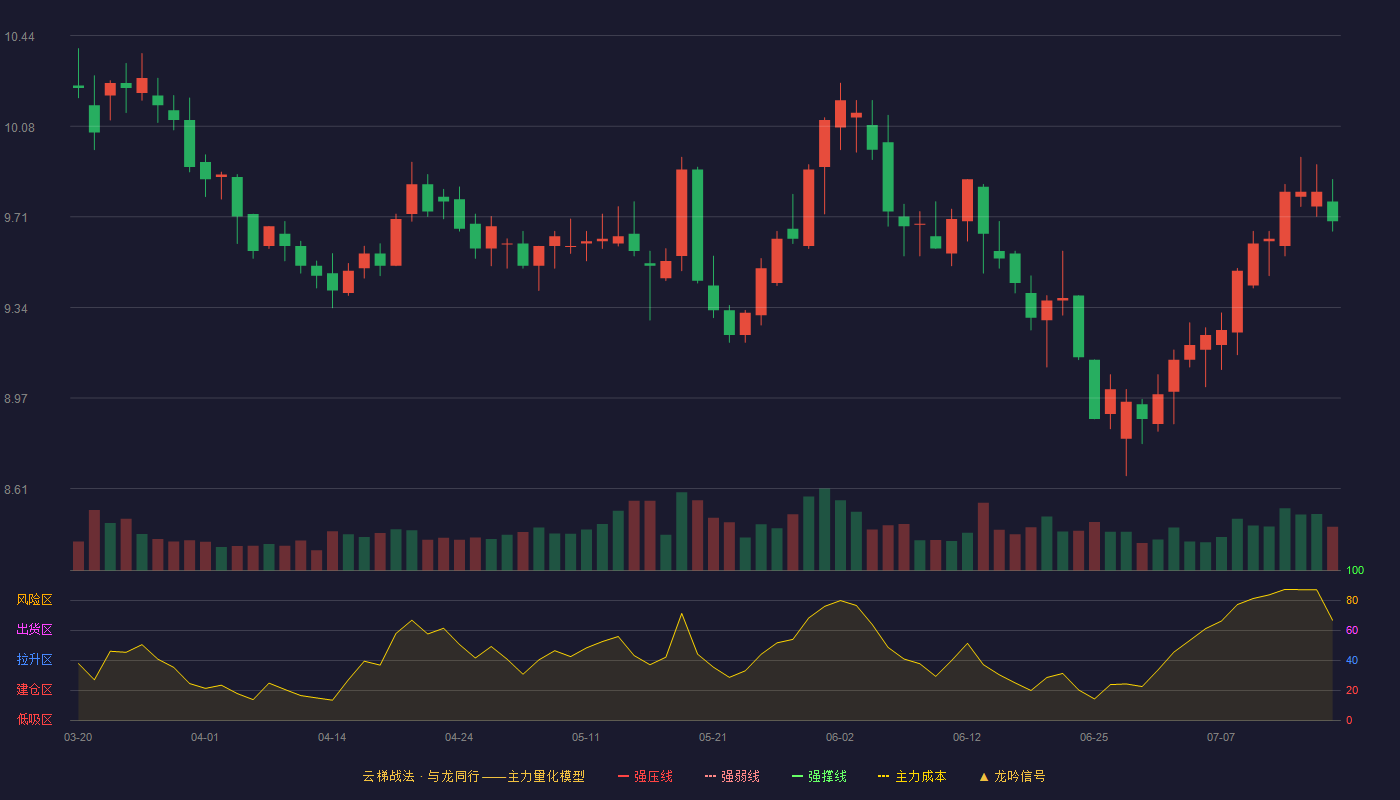Viewport: 1400px width, 800px height.
Task: Click the 05-21 date label
Action: click(x=713, y=737)
